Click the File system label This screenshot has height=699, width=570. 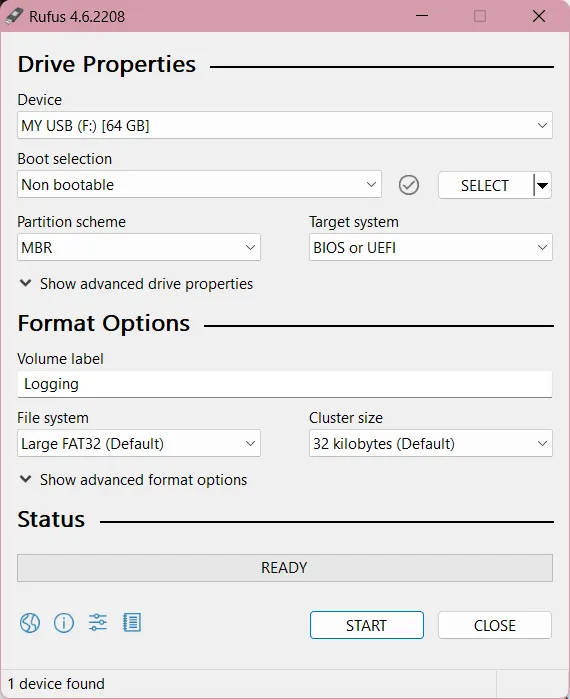pyautogui.click(x=53, y=418)
